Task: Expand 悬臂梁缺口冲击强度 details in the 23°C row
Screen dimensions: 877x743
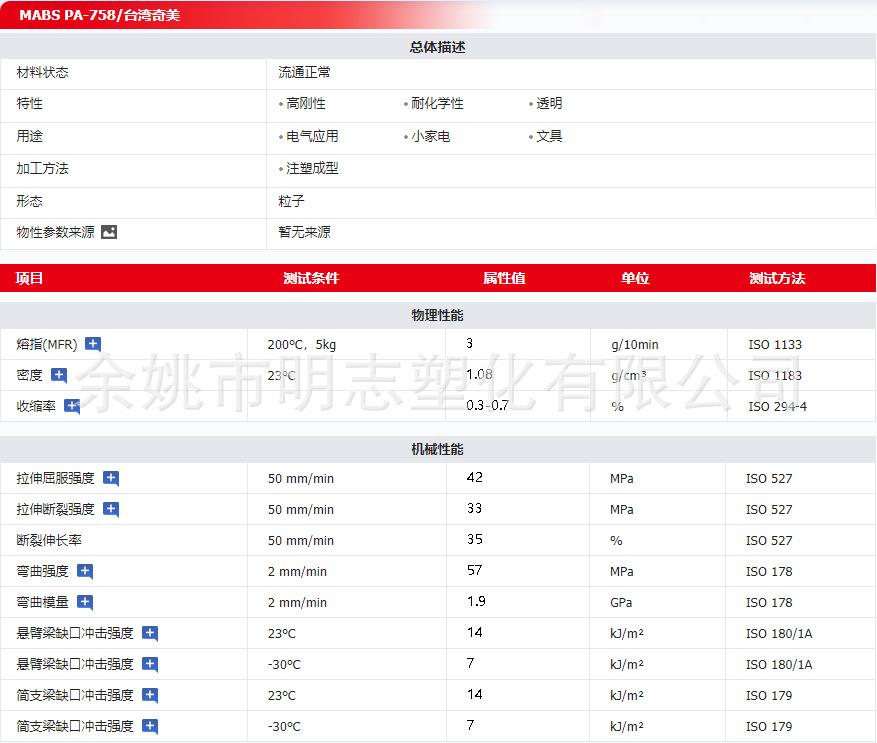Action: point(150,633)
